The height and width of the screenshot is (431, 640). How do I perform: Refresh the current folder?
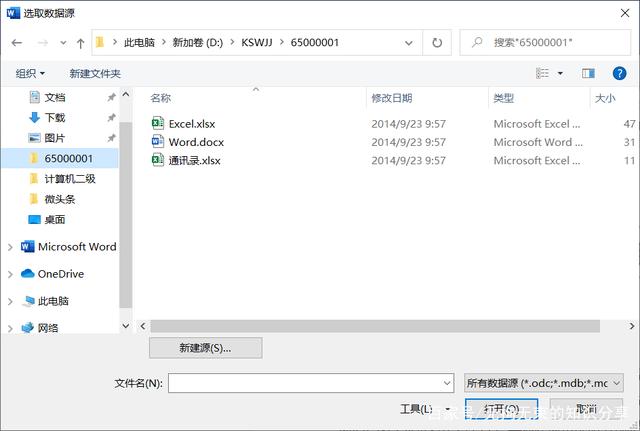pos(437,42)
